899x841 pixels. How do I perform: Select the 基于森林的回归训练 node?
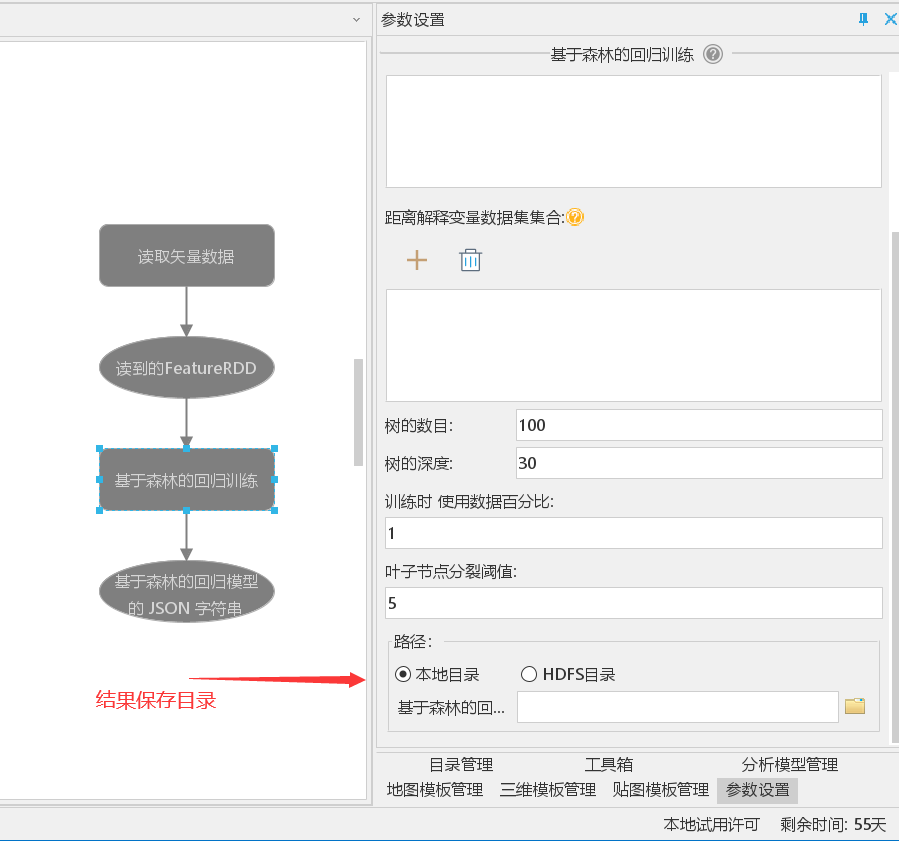pos(186,479)
